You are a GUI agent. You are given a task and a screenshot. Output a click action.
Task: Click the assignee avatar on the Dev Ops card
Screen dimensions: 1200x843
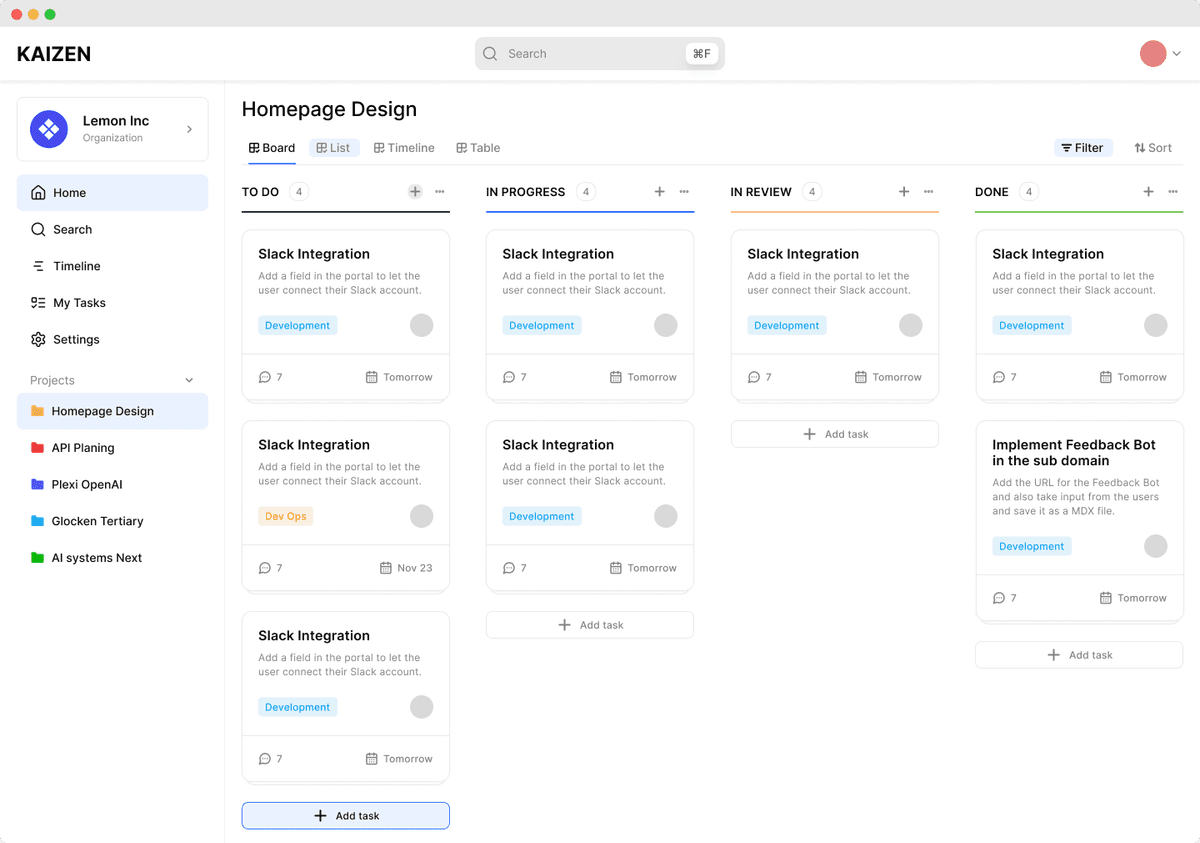pos(422,516)
